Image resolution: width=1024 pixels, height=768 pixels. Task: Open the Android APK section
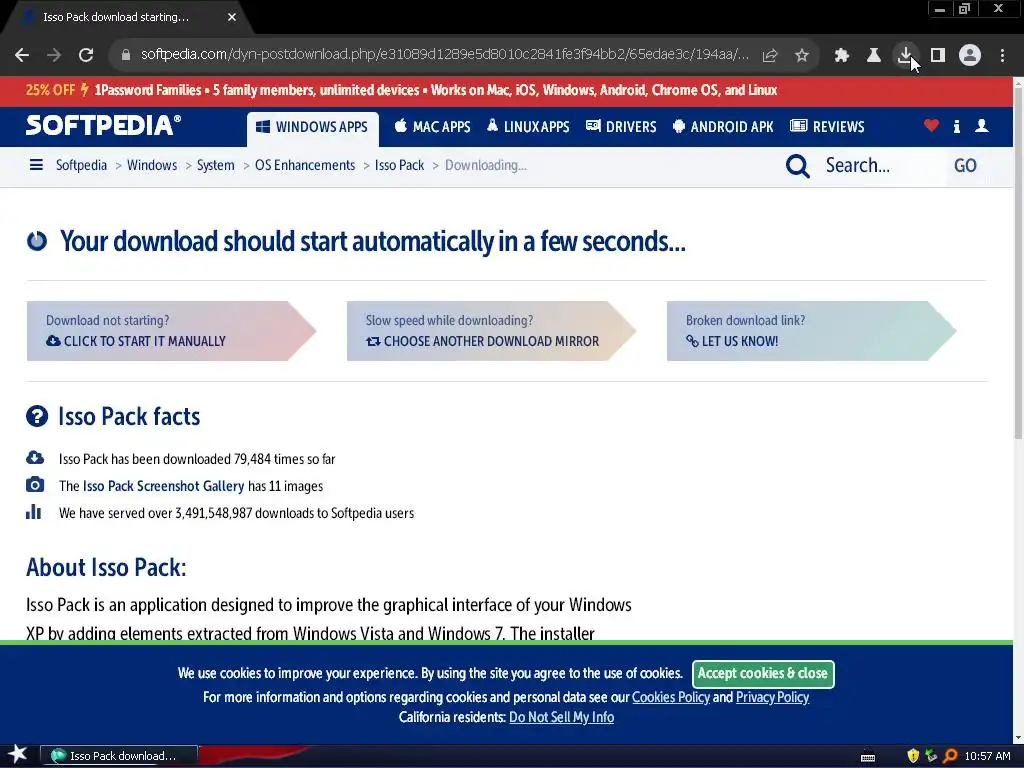tap(723, 127)
